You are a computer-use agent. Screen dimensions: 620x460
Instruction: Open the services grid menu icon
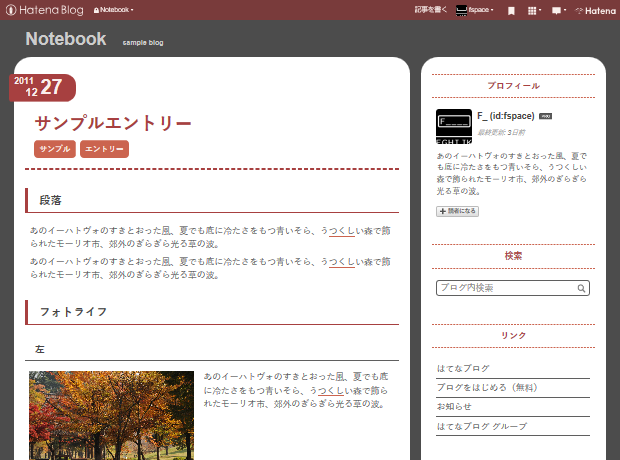(x=533, y=10)
